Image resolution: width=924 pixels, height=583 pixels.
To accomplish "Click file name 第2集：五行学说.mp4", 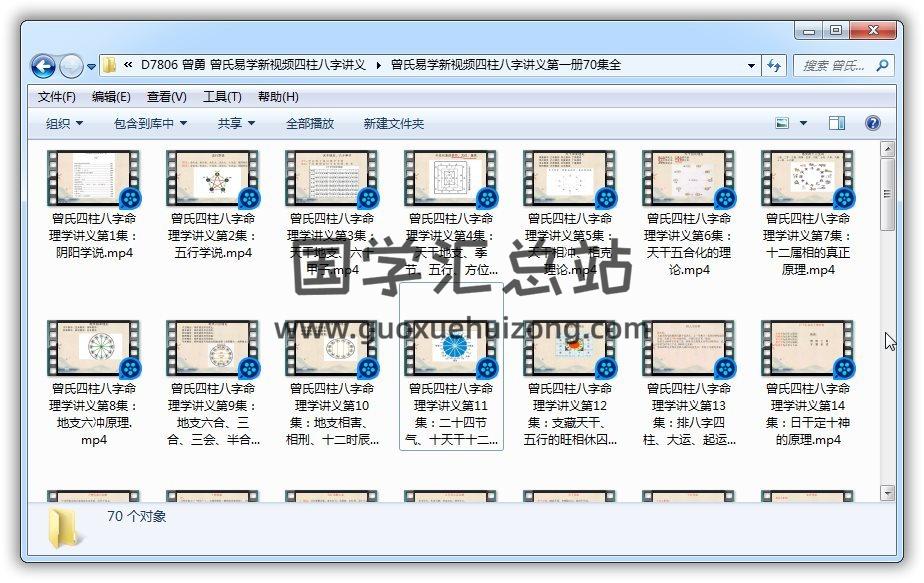I will tap(213, 236).
